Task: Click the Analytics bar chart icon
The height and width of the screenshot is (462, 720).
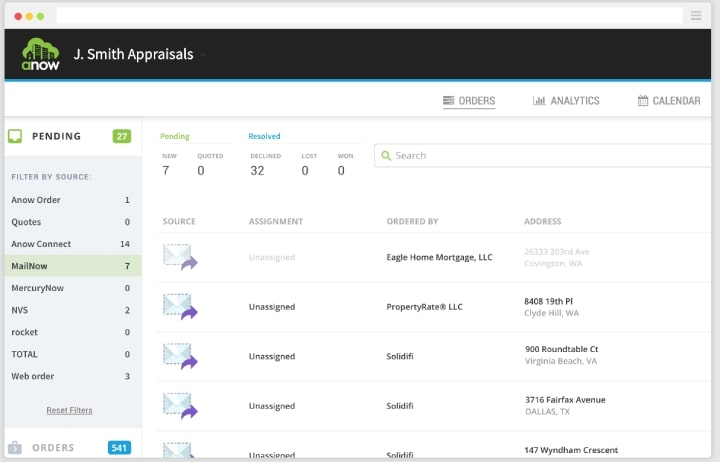Action: 539,101
